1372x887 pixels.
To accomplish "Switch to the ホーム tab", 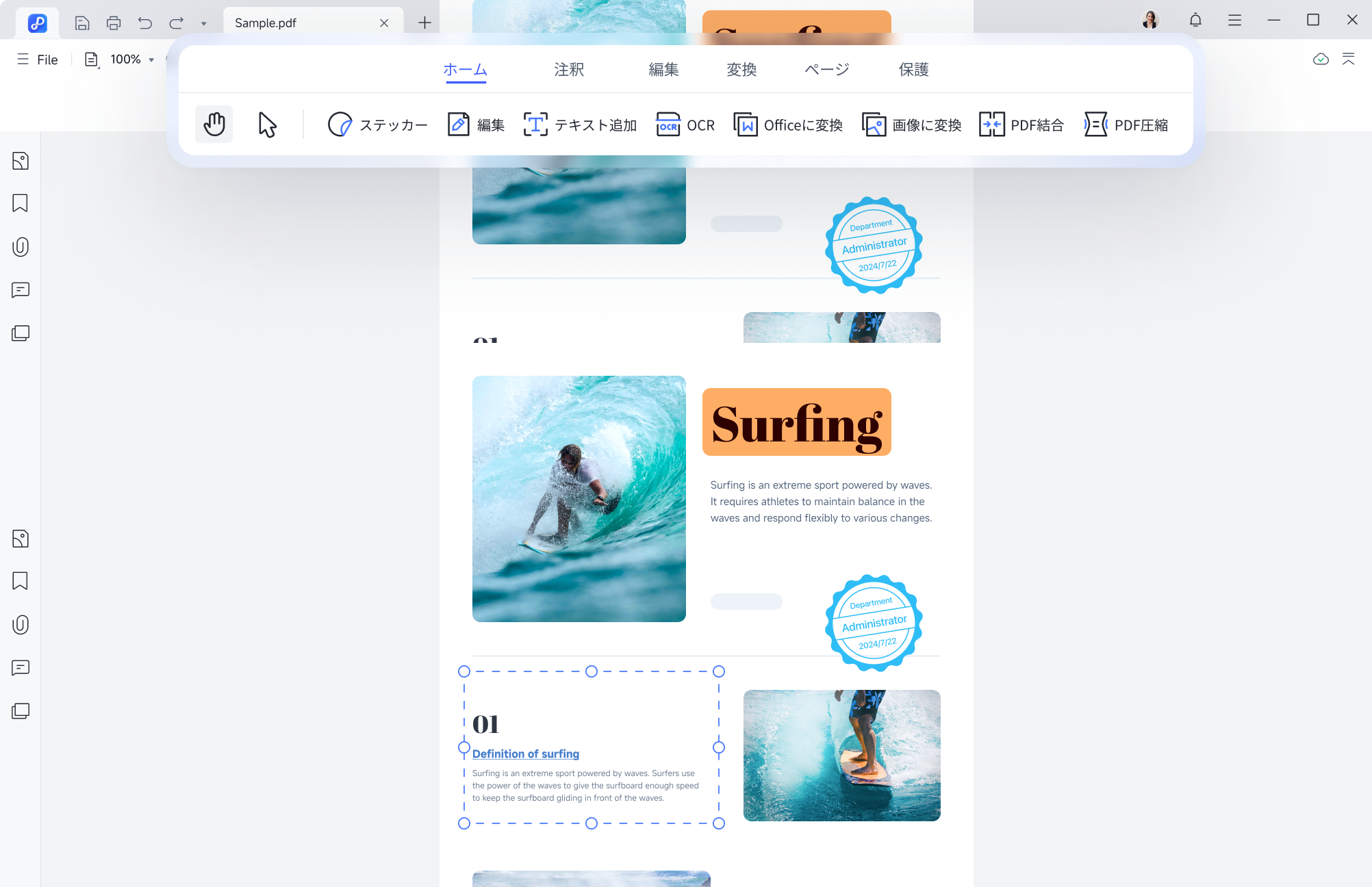I will click(466, 70).
